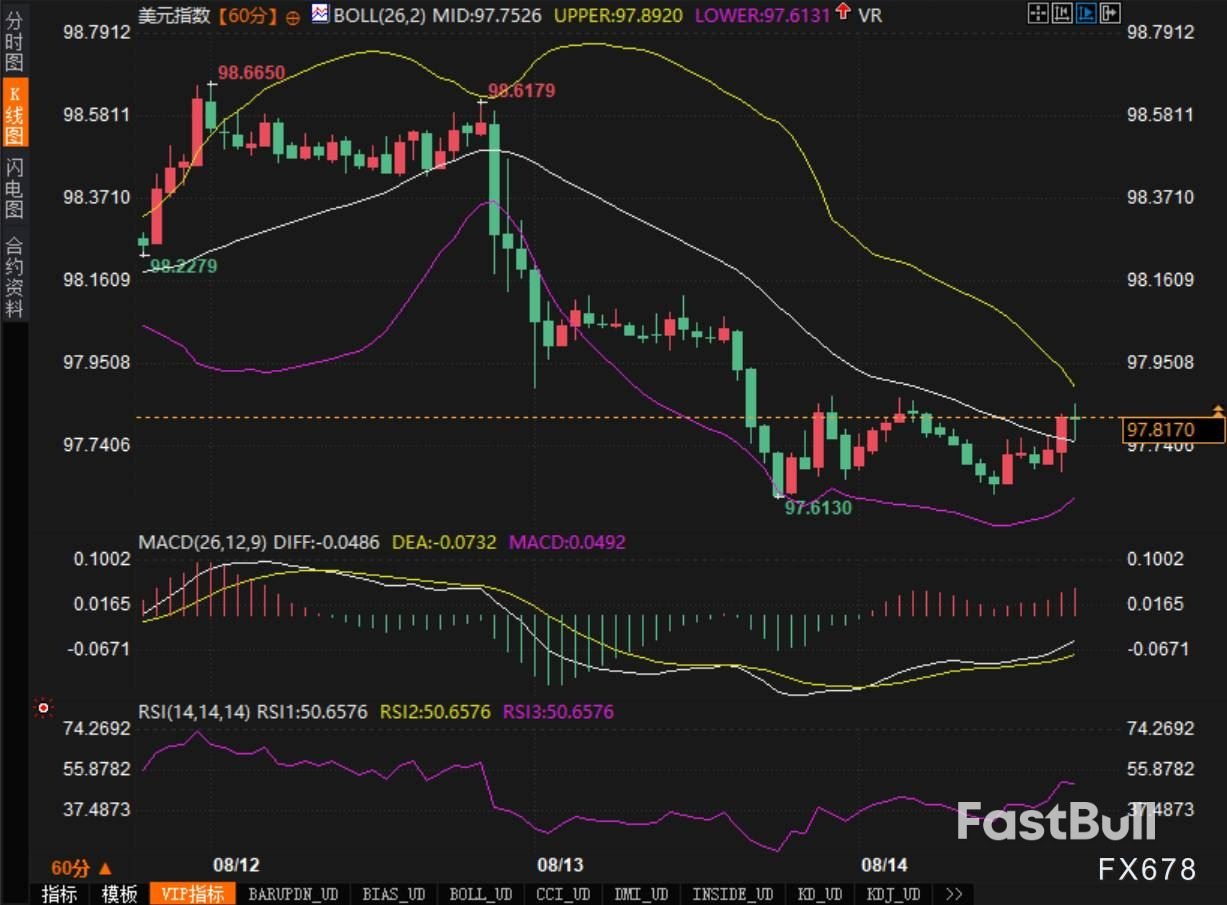1227x905 pixels.
Task: Click the orange arrow marker on right price axis
Action: [x=1217, y=411]
